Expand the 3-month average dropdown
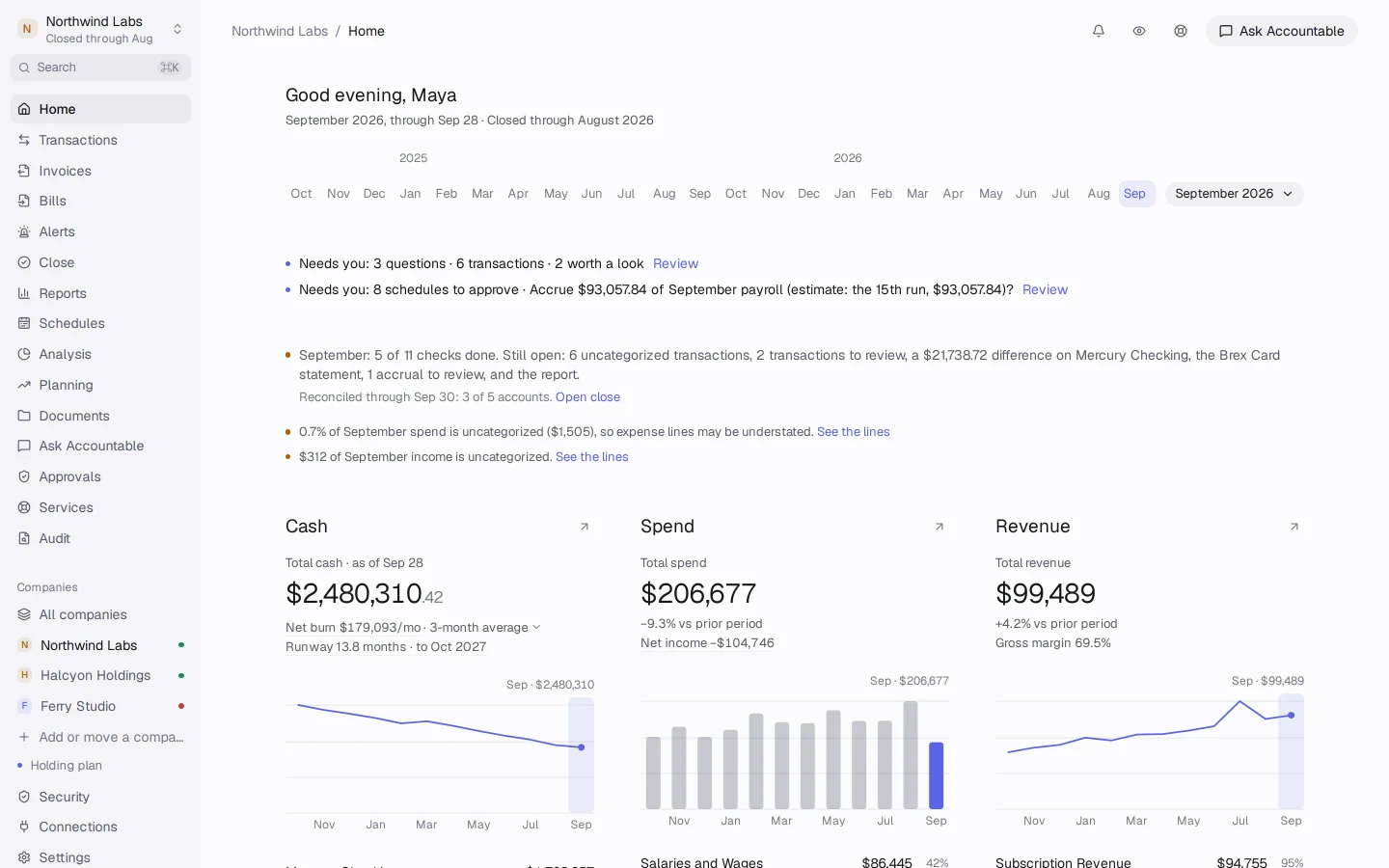Image resolution: width=1389 pixels, height=868 pixels. pyautogui.click(x=484, y=628)
